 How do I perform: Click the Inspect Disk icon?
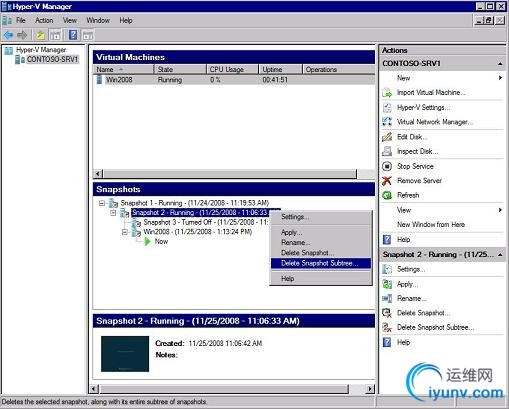[x=387, y=151]
